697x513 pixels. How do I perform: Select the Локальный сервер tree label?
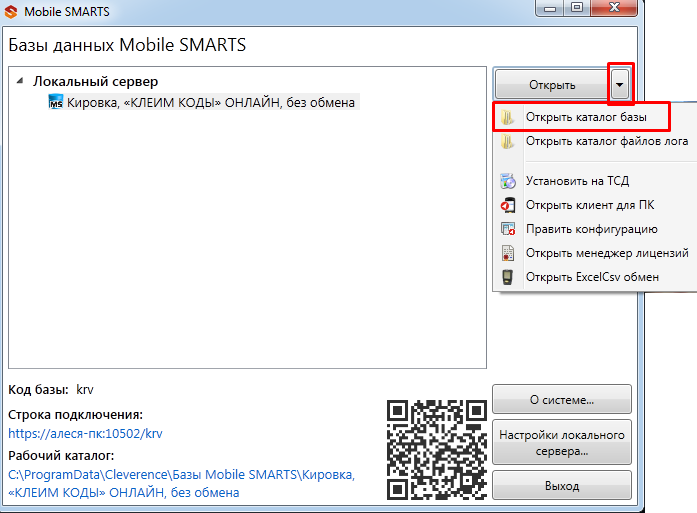[96, 81]
